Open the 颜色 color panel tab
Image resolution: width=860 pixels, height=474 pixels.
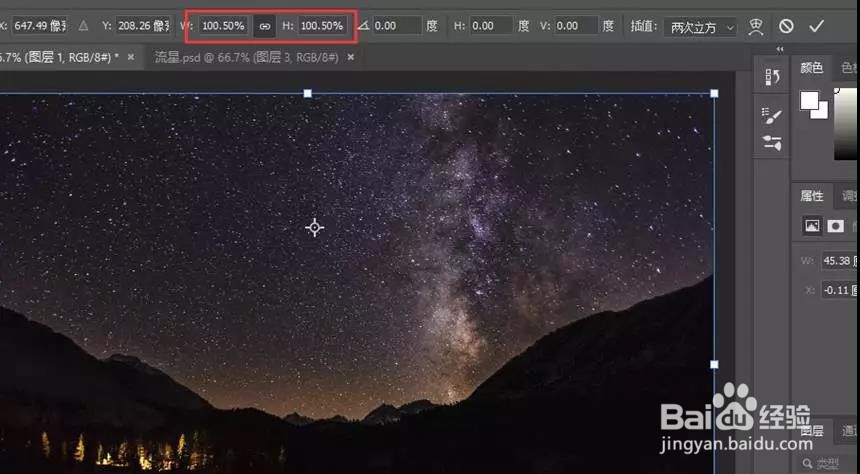[x=812, y=68]
